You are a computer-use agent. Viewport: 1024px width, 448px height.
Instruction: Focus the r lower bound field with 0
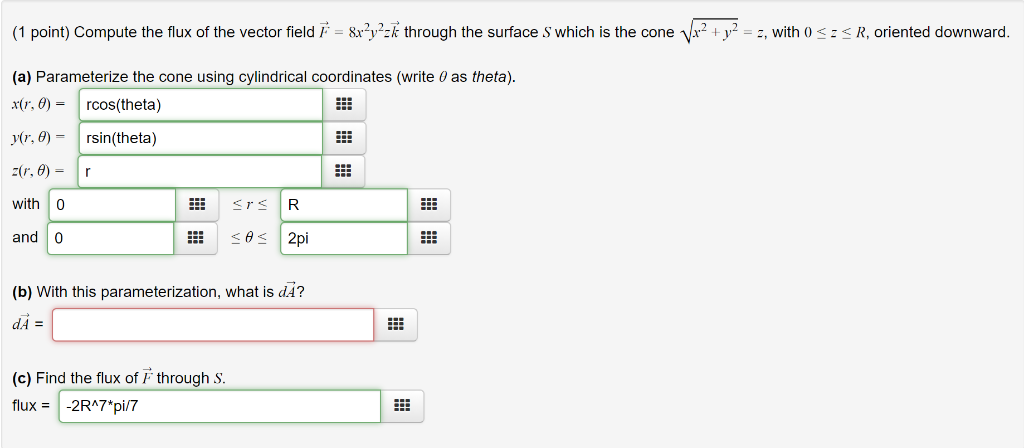click(112, 205)
